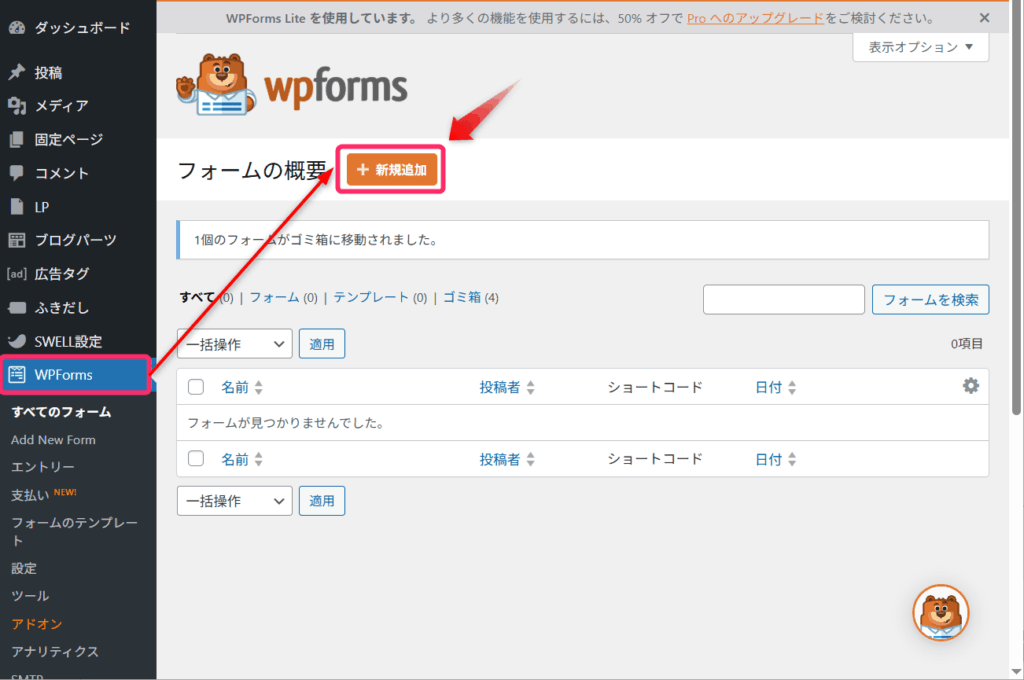
Task: Sort by 名前 arrows in footer row
Action: (x=259, y=459)
